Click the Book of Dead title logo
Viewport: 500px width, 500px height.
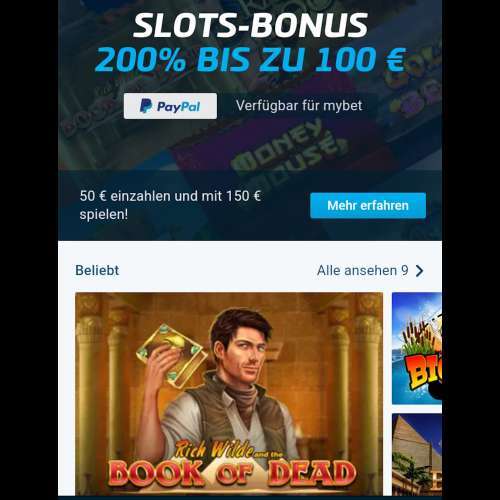[231, 473]
